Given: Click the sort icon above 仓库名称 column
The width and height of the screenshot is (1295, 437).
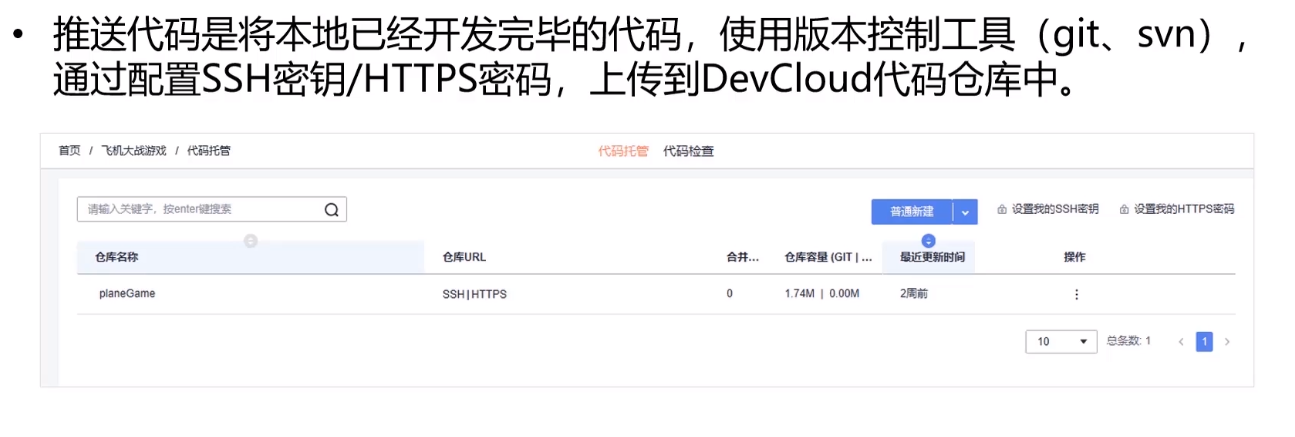Looking at the screenshot, I should click(x=251, y=241).
